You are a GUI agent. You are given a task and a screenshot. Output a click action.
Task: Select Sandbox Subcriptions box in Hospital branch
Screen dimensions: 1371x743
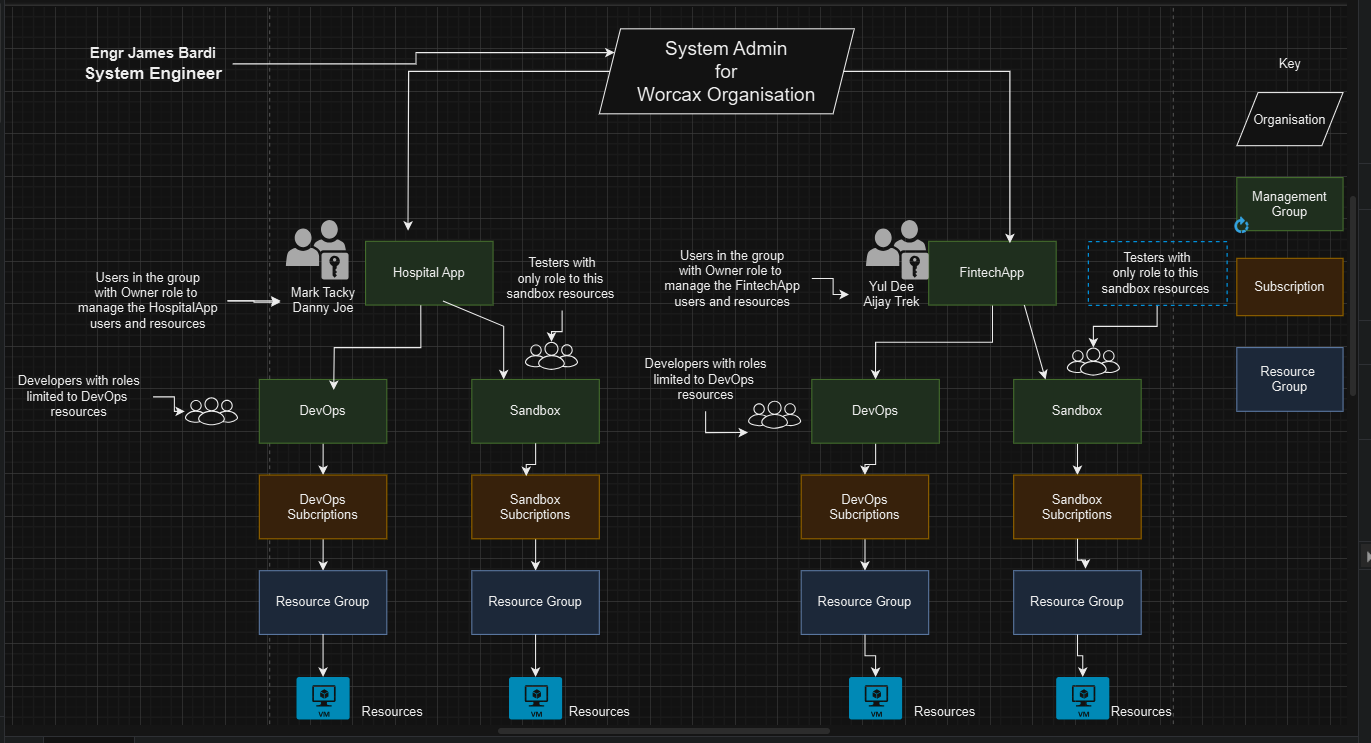click(535, 507)
